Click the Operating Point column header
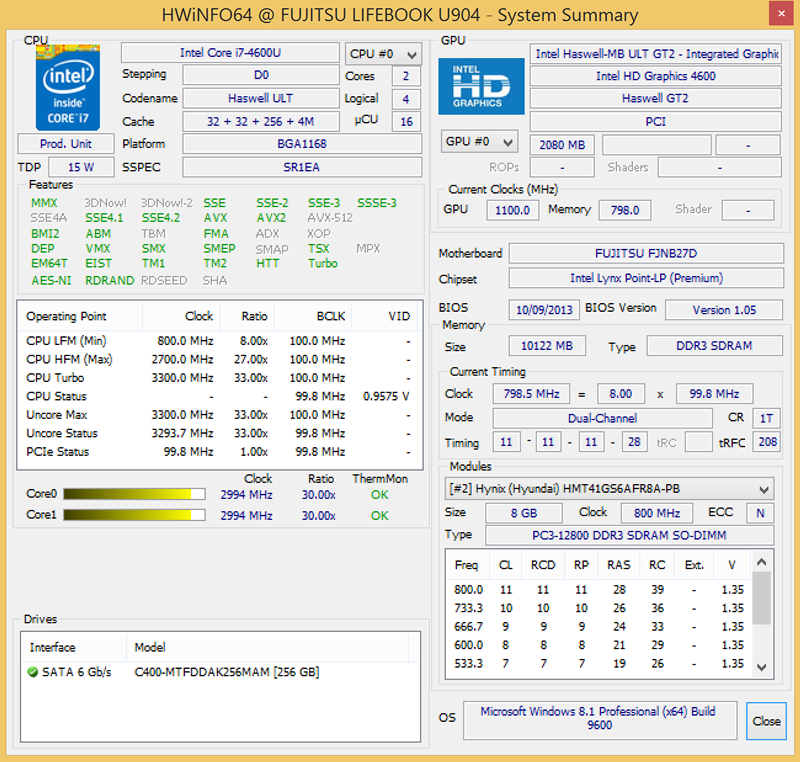This screenshot has width=800, height=762. pos(80,316)
